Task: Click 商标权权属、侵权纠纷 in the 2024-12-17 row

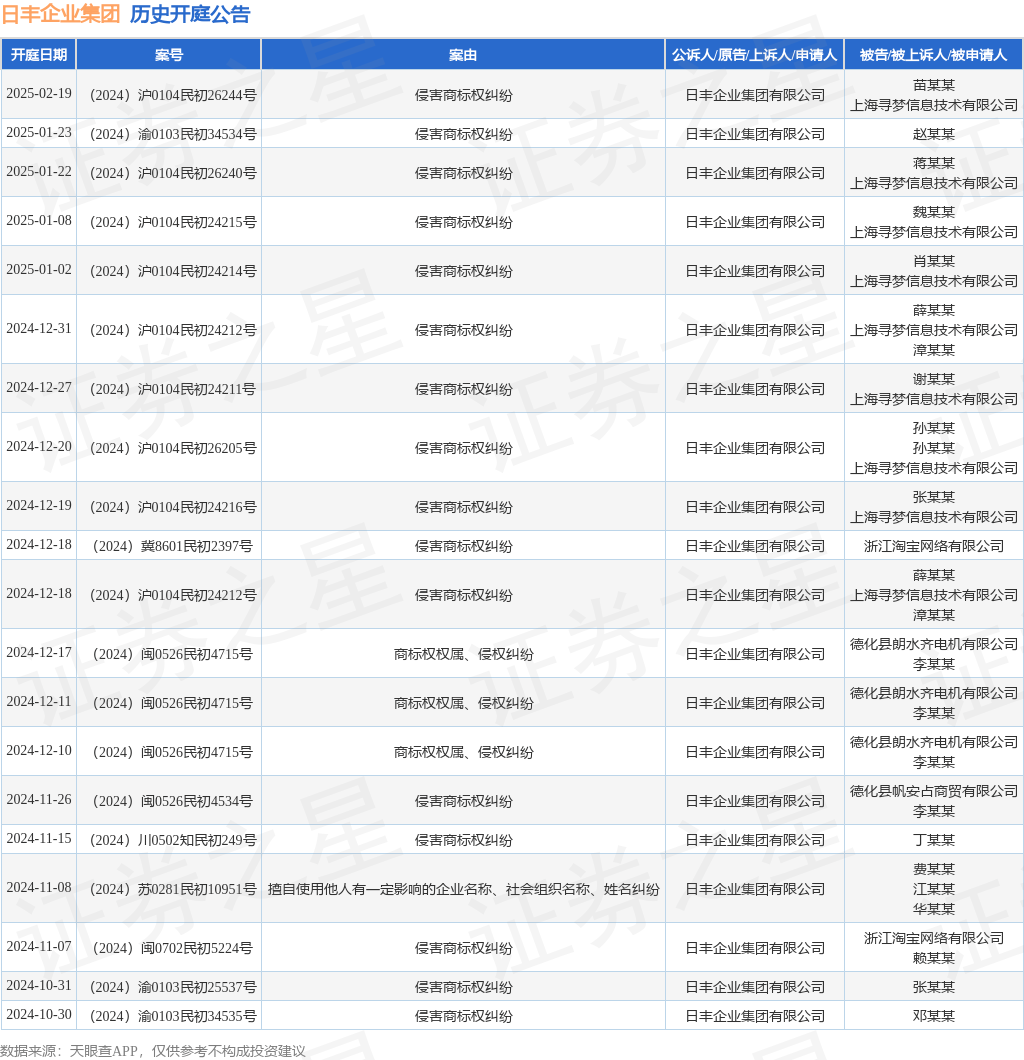Action: [464, 654]
